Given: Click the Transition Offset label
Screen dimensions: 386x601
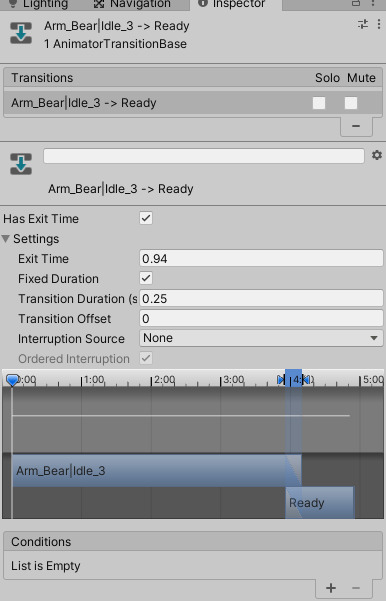Looking at the screenshot, I should [x=64, y=319].
